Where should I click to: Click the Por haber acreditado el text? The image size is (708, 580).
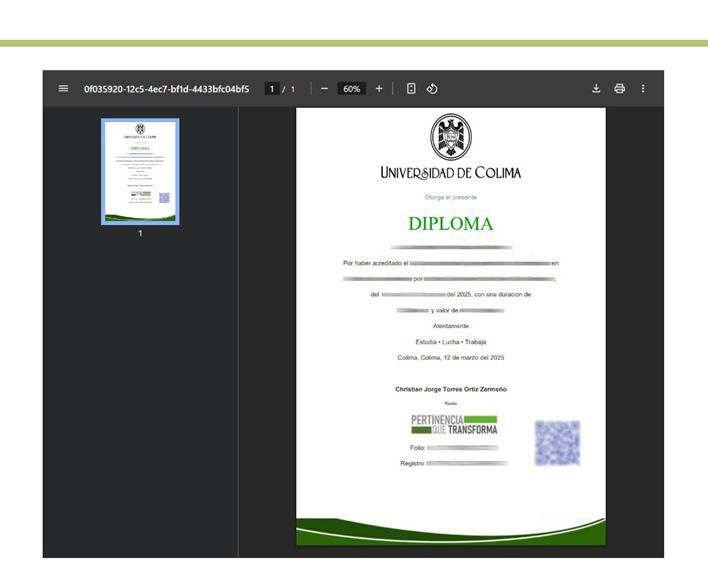point(375,263)
